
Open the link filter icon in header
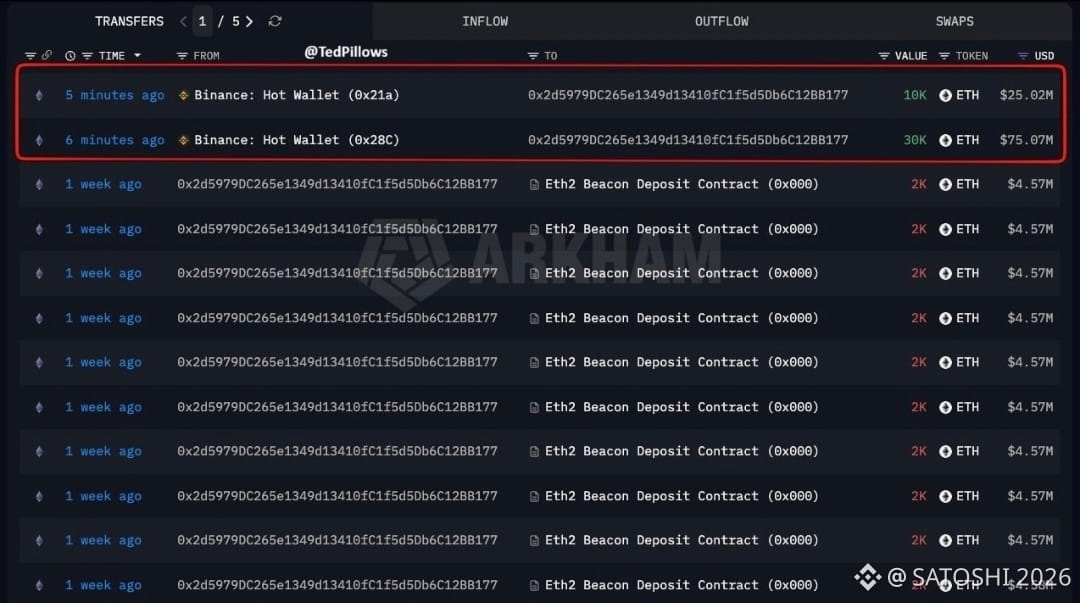tap(47, 55)
